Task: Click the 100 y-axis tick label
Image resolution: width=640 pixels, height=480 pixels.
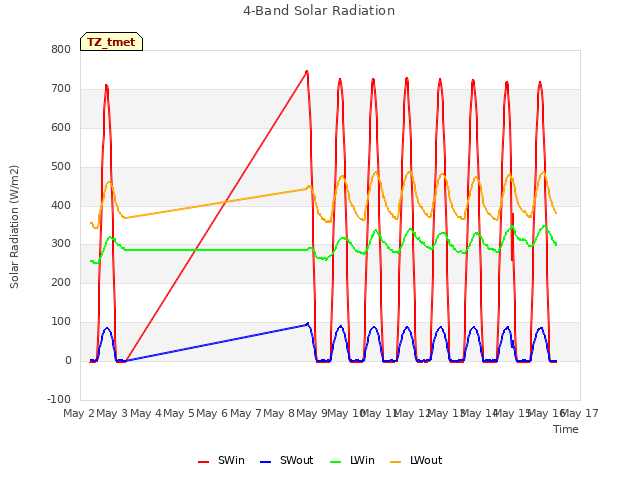Action: point(61,322)
